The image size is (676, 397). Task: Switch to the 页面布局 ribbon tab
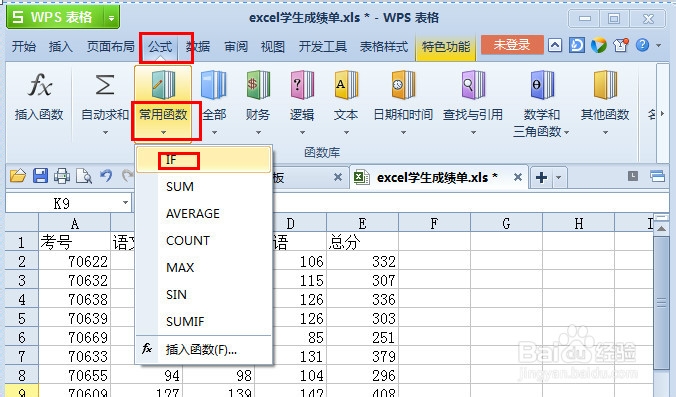110,46
